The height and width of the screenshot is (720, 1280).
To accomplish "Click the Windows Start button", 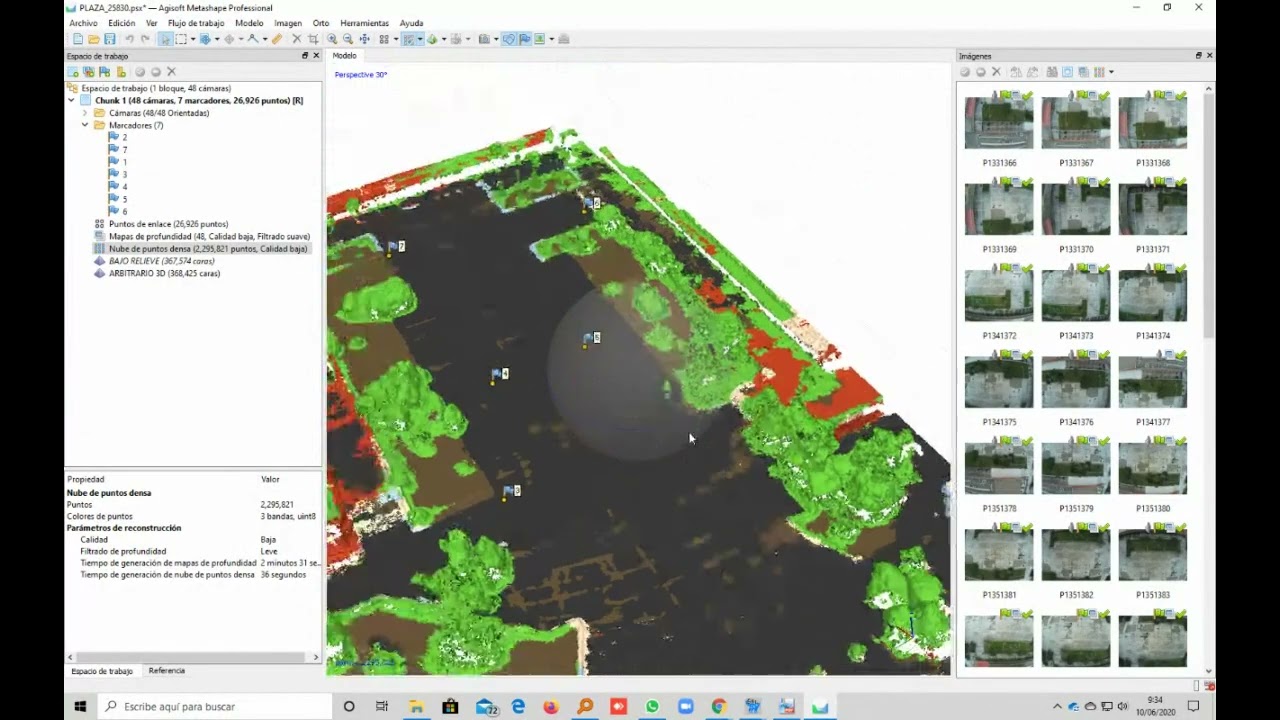I will pos(80,706).
